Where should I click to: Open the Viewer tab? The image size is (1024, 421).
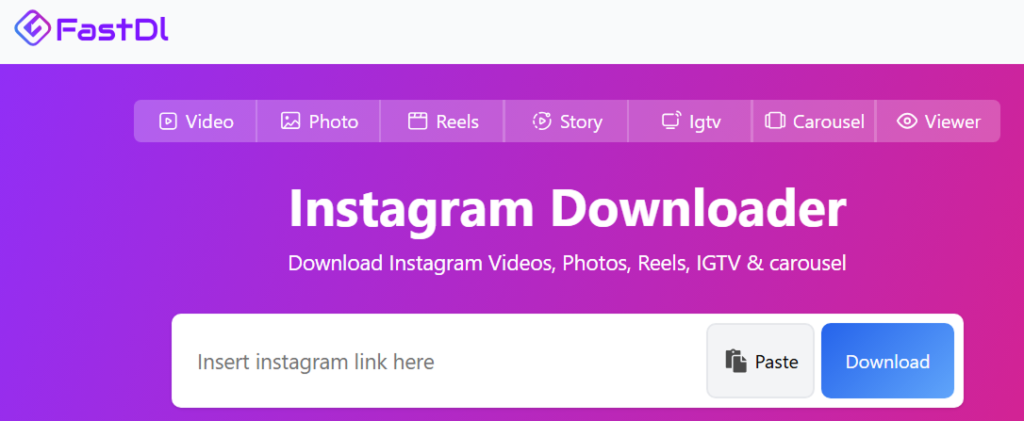pyautogui.click(x=938, y=121)
